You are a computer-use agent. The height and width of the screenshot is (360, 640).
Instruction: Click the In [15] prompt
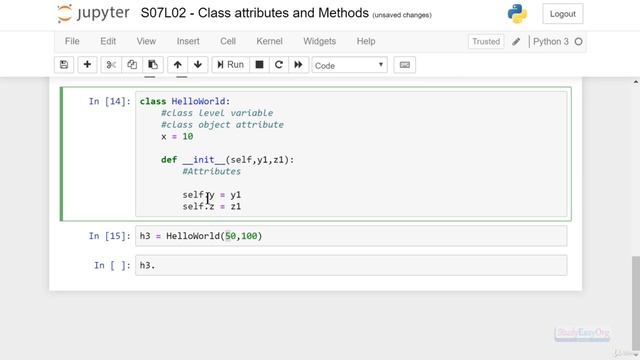(x=109, y=236)
